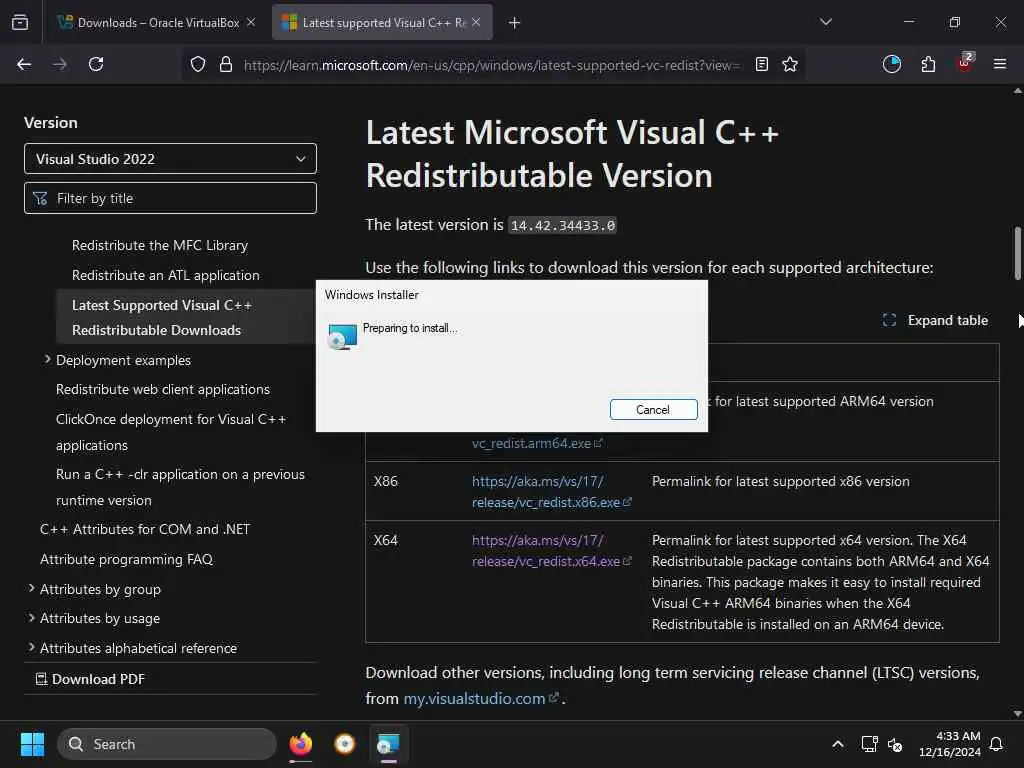Open the clock showing 4:33 AM
Image resolution: width=1024 pixels, height=768 pixels.
[x=950, y=744]
